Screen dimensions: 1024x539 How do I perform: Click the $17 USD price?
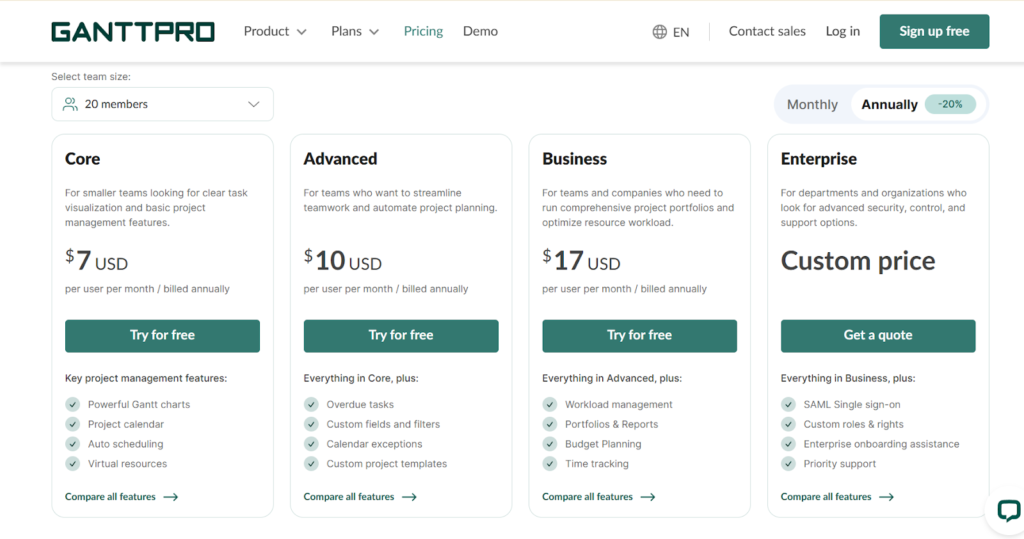[581, 261]
